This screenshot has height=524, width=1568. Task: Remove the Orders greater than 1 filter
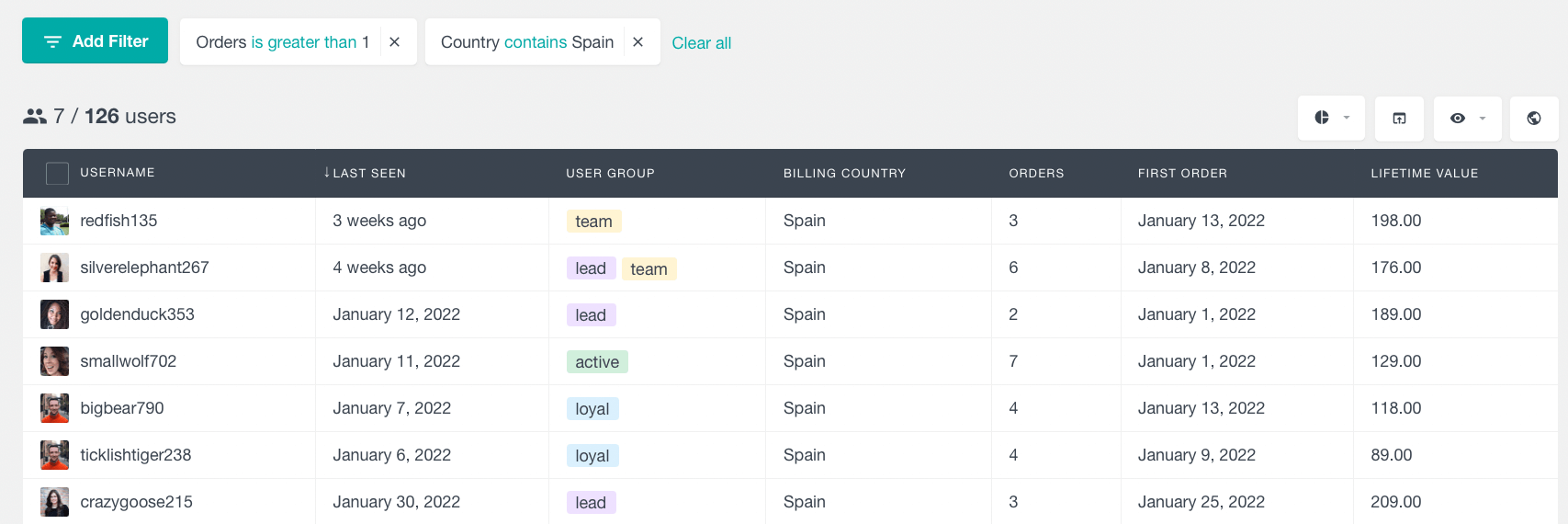[x=394, y=42]
